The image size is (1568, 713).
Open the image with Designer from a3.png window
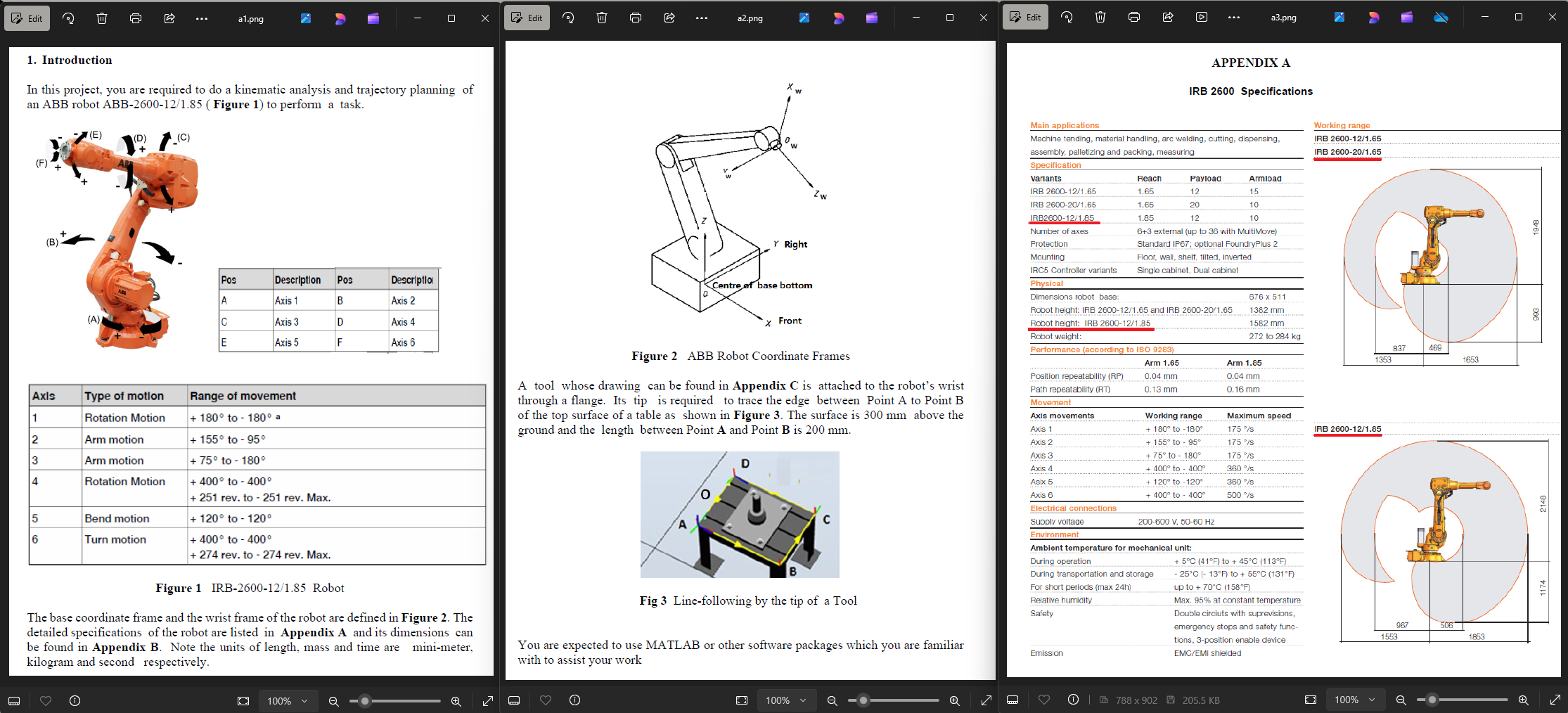coord(1373,17)
